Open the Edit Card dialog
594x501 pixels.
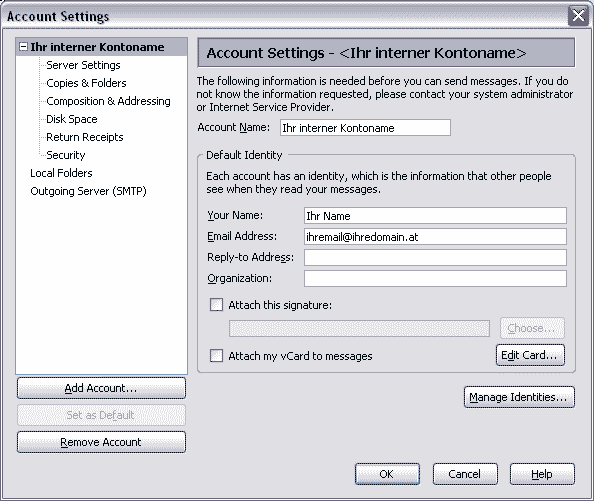pos(530,355)
